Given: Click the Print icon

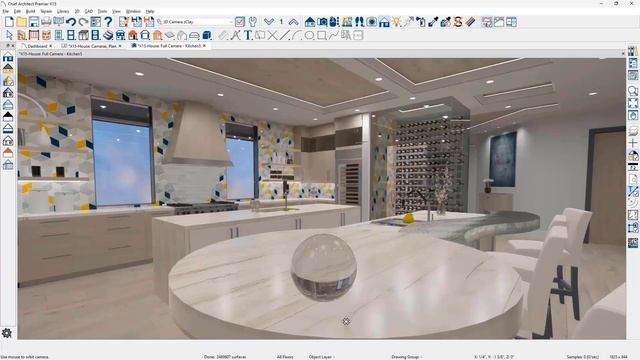Looking at the screenshot, I should click(x=46, y=22).
